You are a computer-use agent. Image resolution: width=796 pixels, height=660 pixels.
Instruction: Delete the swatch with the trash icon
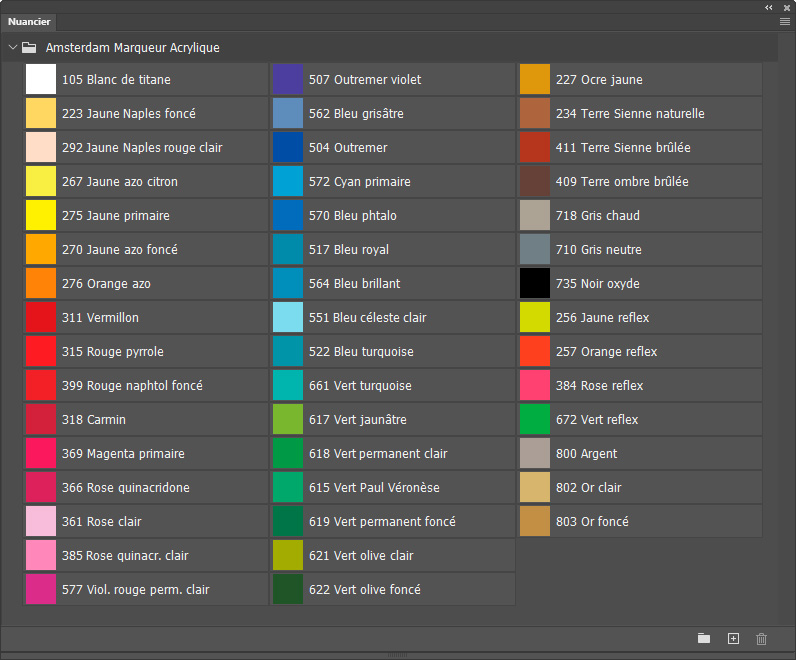(x=761, y=638)
